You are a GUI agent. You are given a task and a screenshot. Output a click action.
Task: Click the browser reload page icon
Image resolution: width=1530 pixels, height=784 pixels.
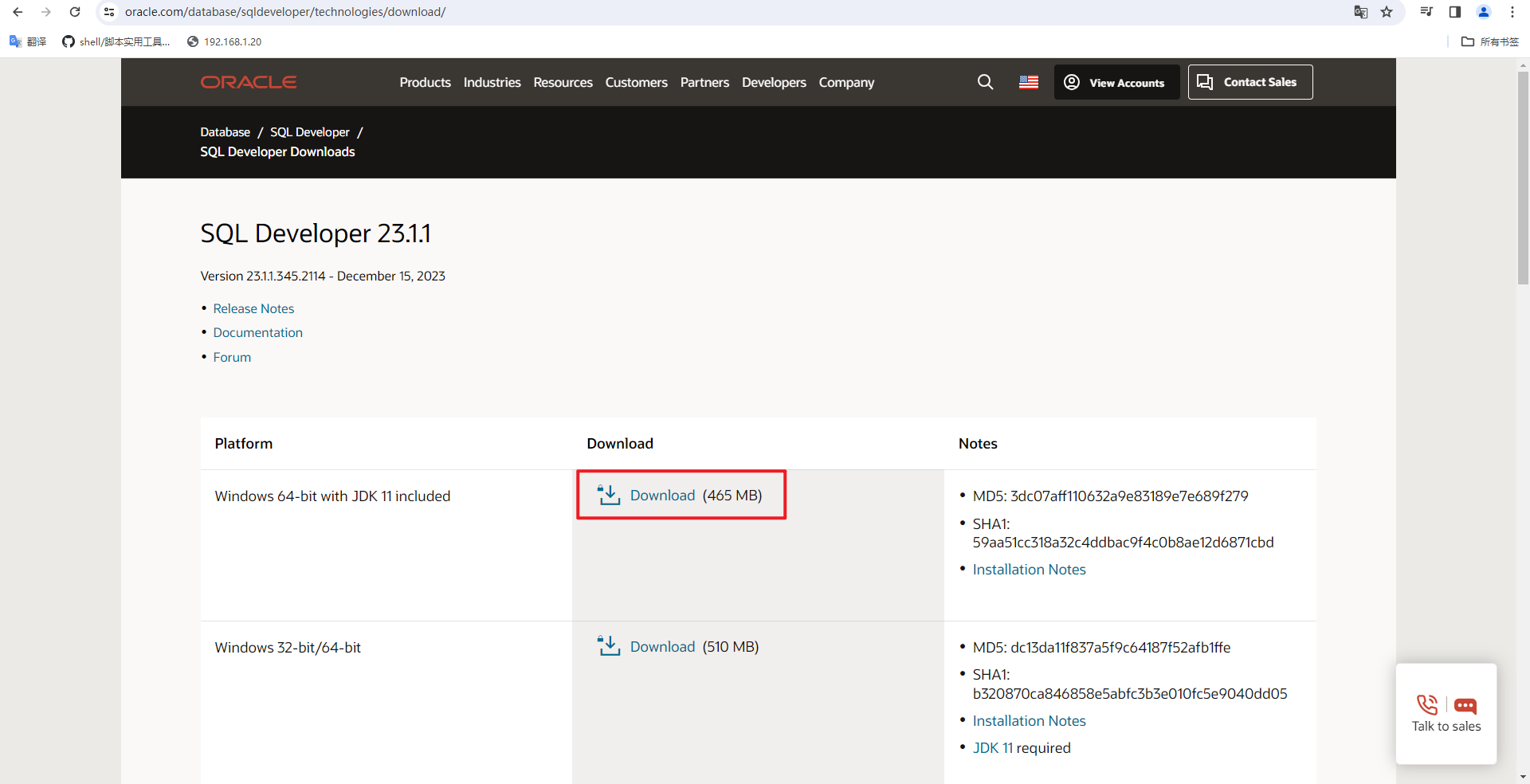pos(75,12)
